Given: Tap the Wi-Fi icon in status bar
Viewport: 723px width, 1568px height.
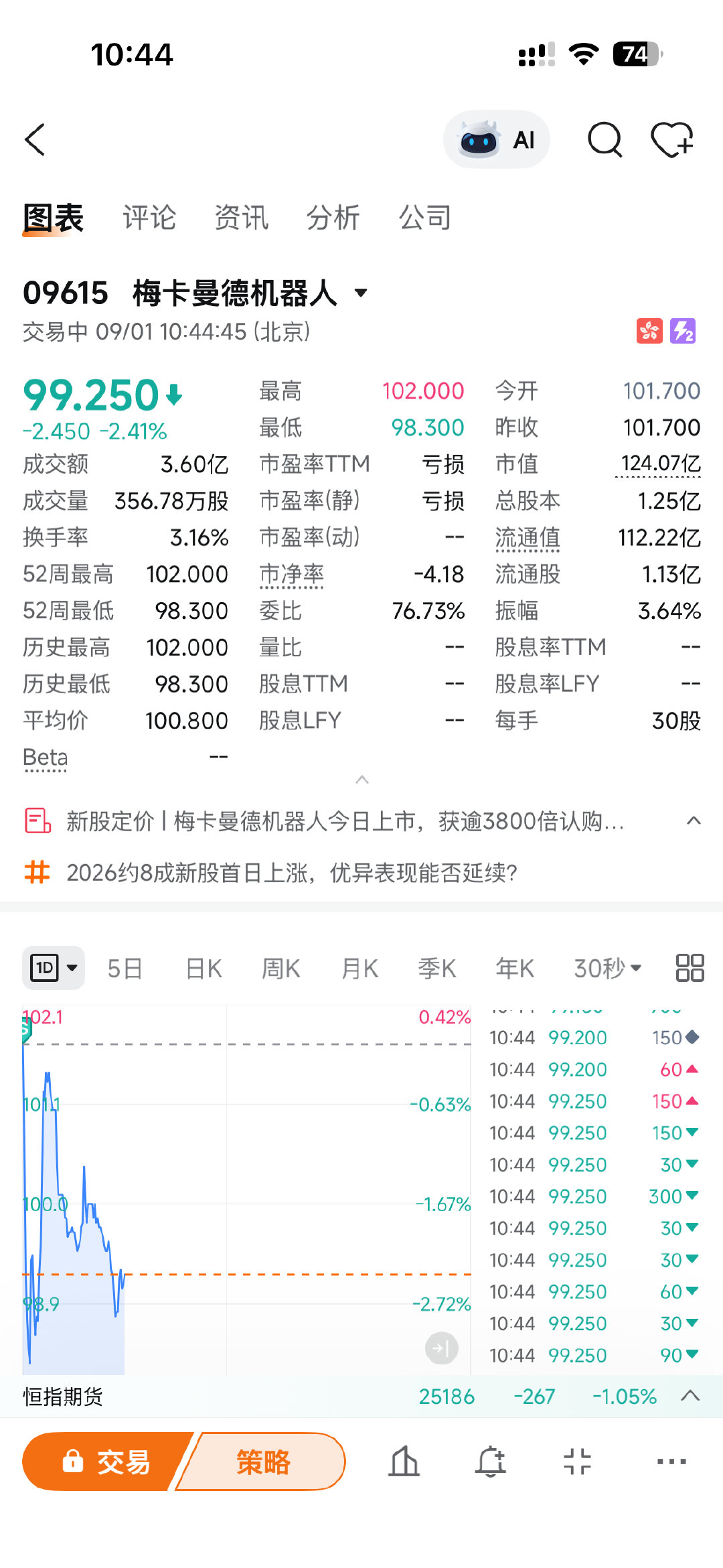Looking at the screenshot, I should (x=584, y=54).
